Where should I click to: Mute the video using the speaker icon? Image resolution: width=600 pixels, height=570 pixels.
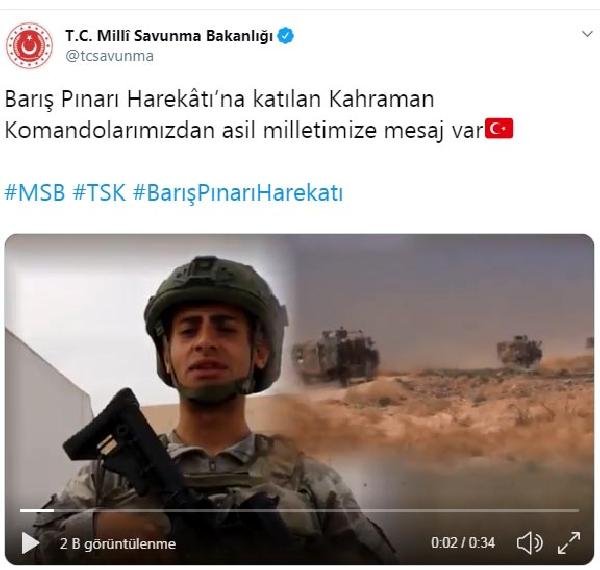coord(529,543)
